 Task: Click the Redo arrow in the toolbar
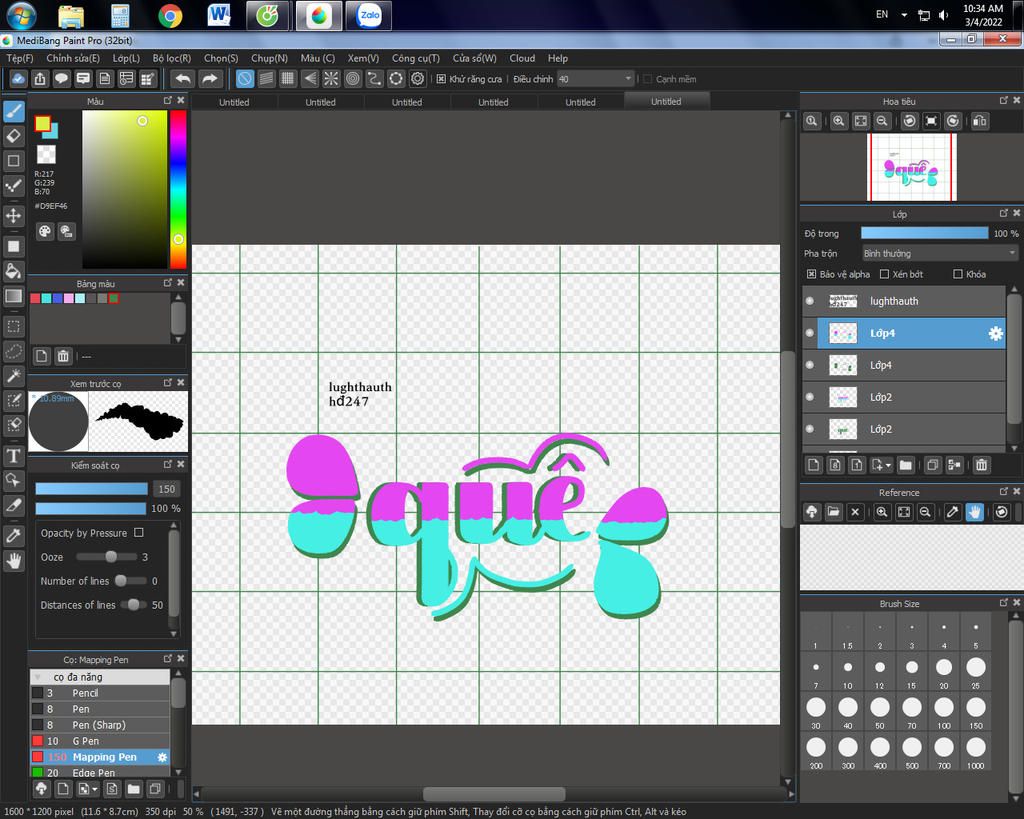pyautogui.click(x=210, y=79)
